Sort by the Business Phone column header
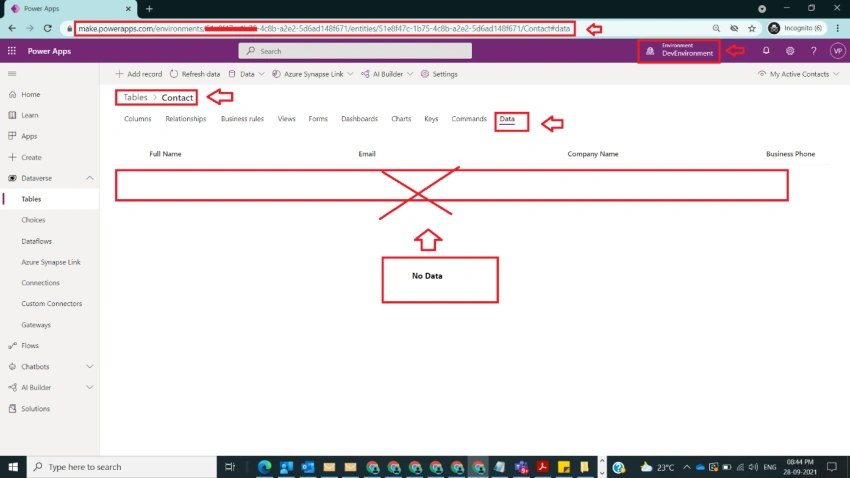 [x=790, y=154]
